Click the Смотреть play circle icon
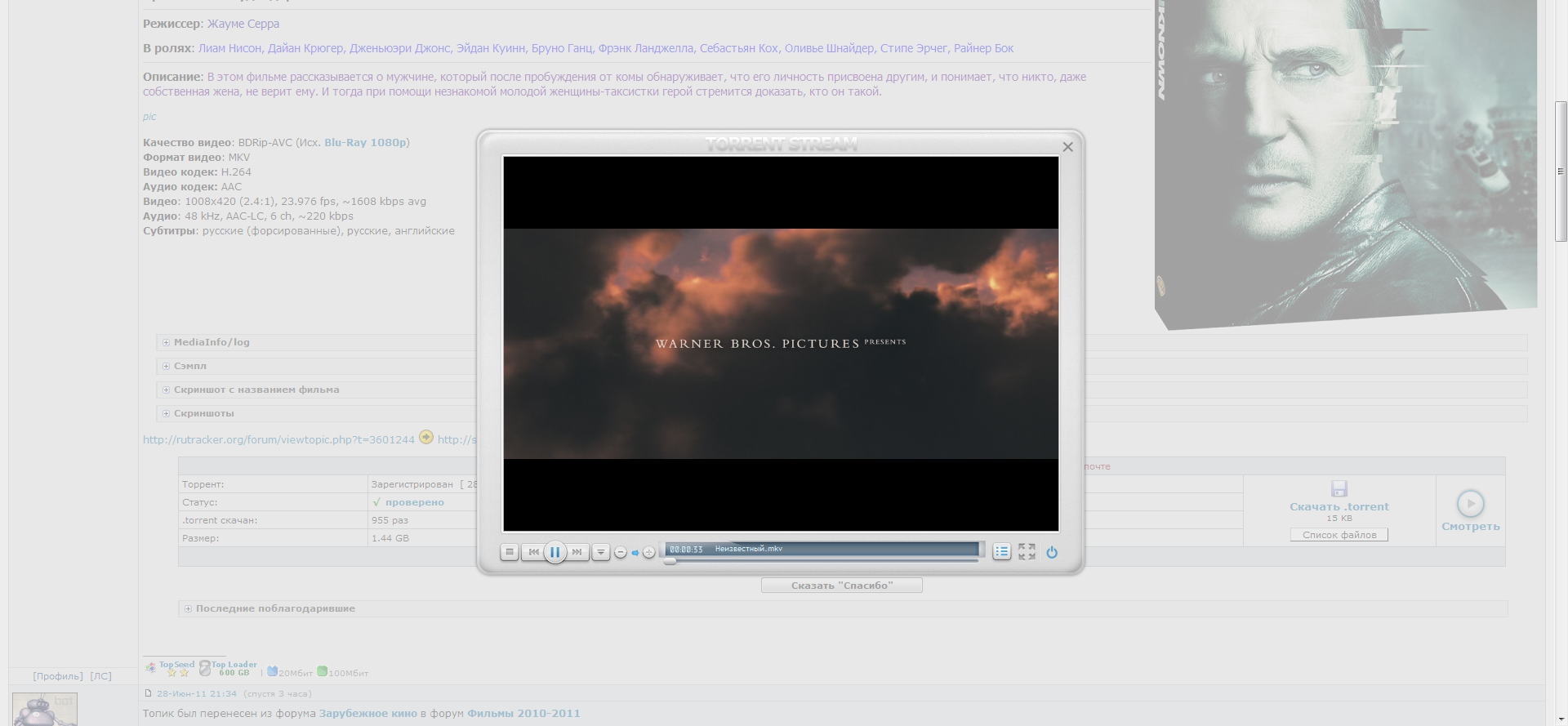The width and height of the screenshot is (1568, 726). 1470,504
